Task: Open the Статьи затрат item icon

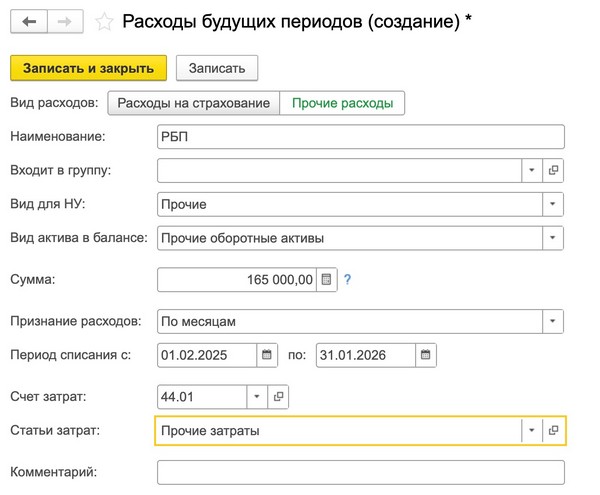Action: click(554, 430)
